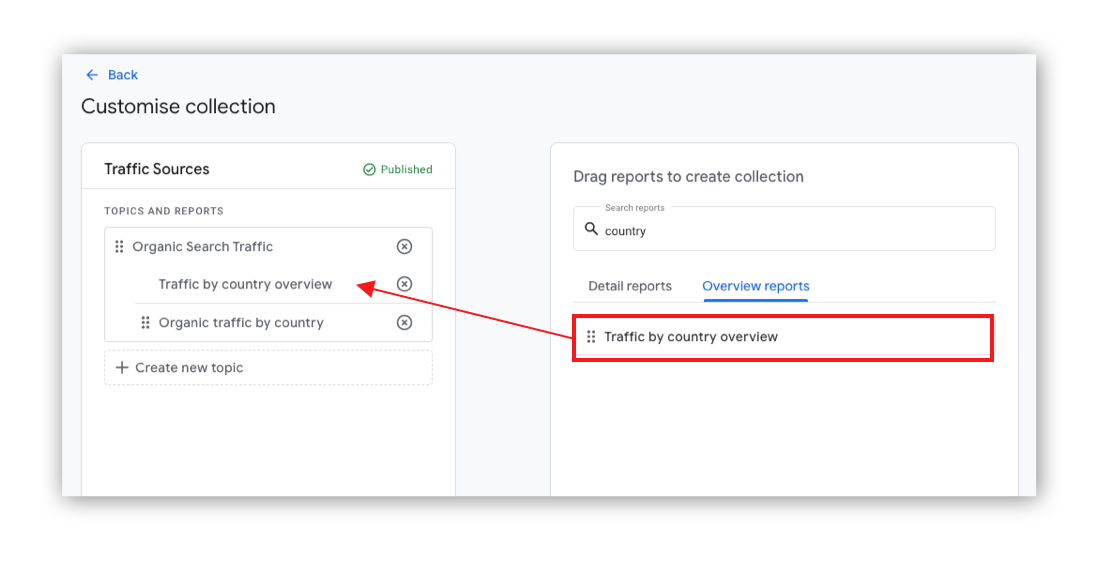Focus the Search reports field containing country

(784, 229)
